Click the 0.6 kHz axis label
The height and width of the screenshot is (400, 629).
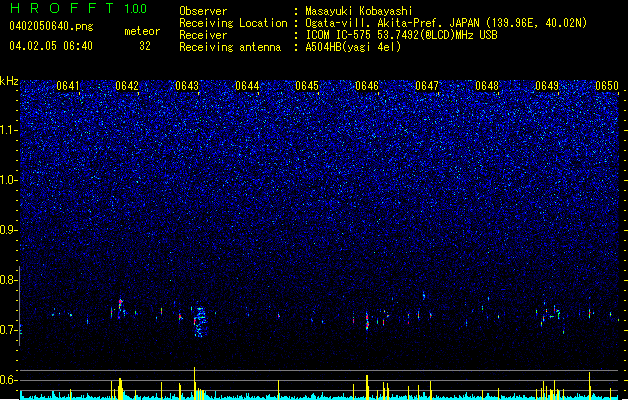[8, 380]
